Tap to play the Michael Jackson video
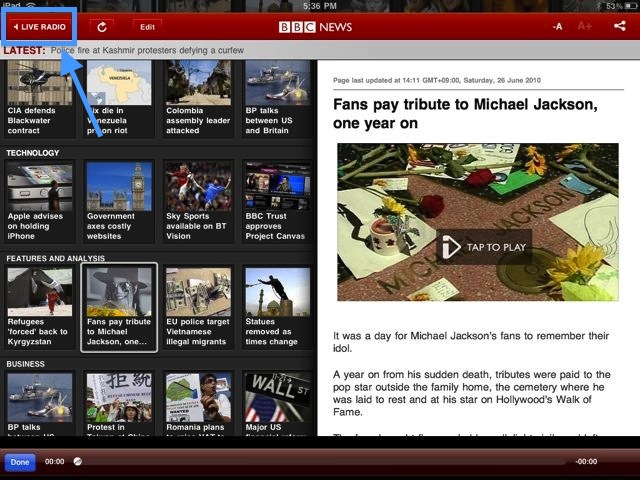Viewport: 640px width, 480px height. [x=484, y=247]
